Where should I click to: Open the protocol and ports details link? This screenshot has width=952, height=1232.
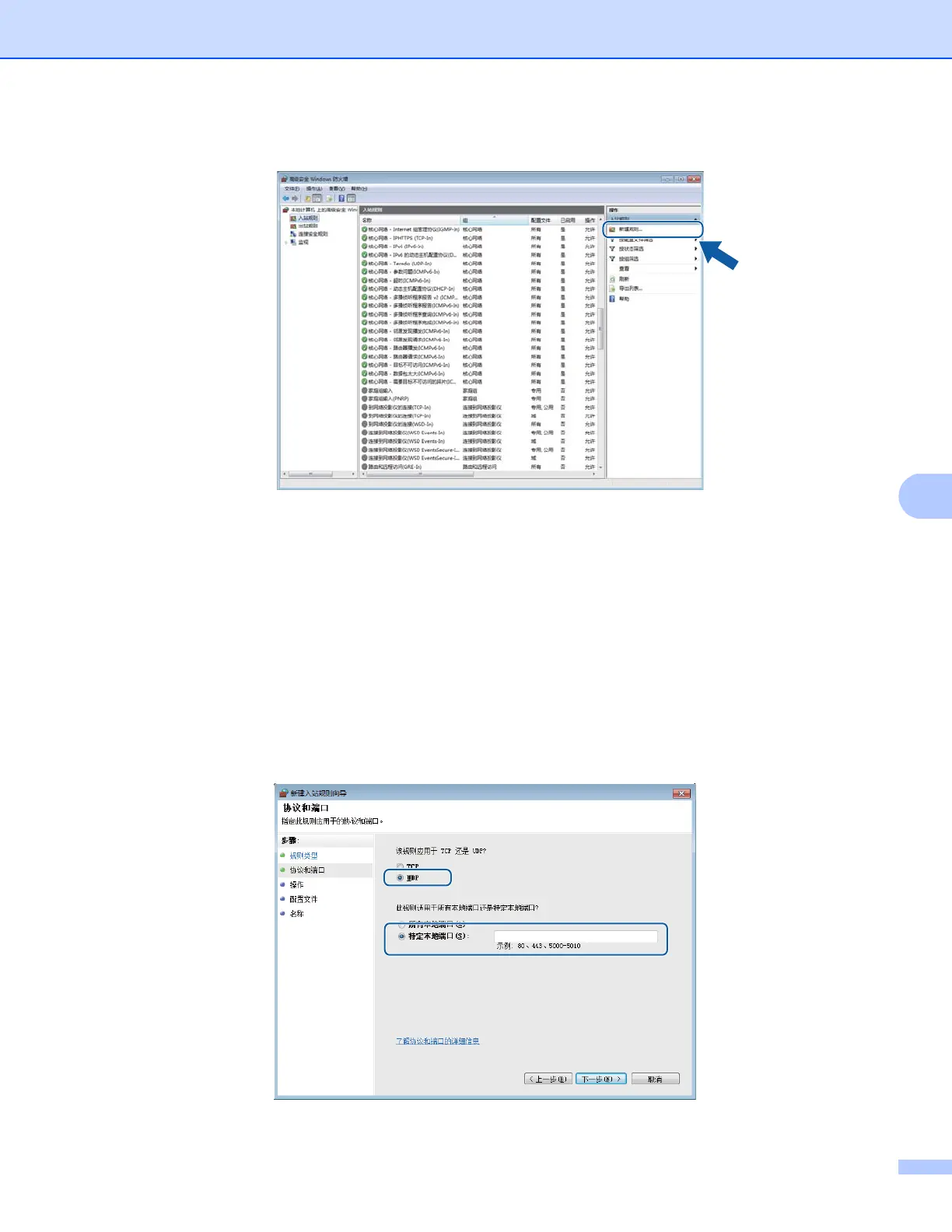click(437, 1041)
